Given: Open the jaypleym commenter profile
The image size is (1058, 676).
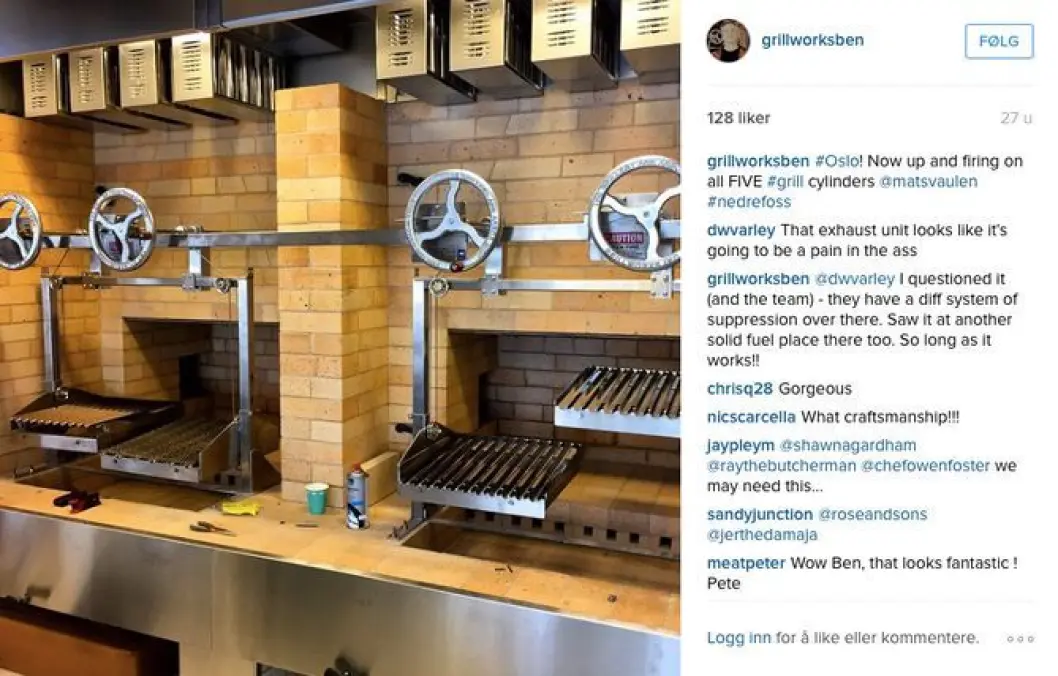Looking at the screenshot, I should pyautogui.click(x=741, y=445).
